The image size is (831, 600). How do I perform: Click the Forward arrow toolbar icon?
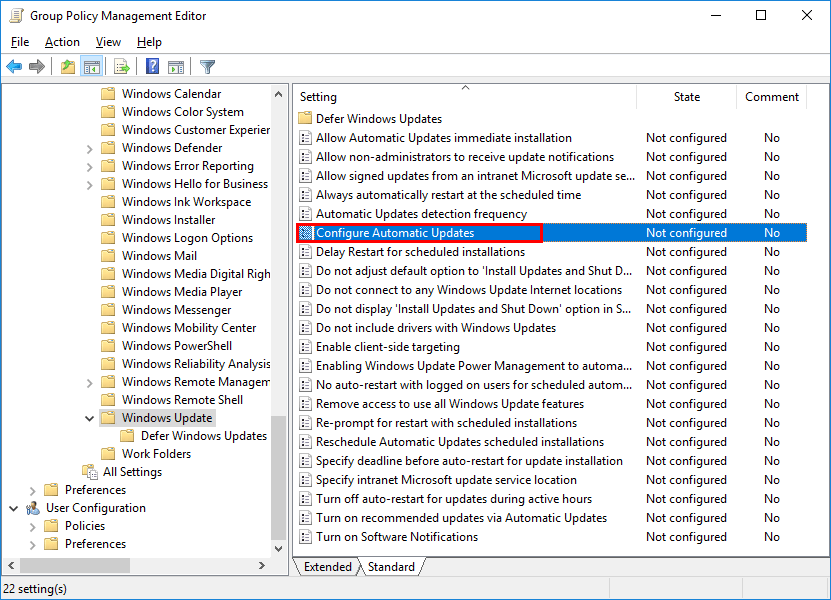(x=37, y=67)
